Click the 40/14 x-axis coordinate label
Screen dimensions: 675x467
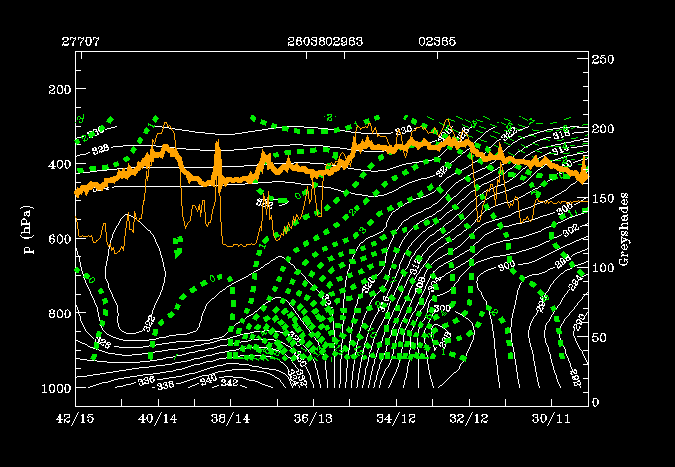(x=155, y=417)
